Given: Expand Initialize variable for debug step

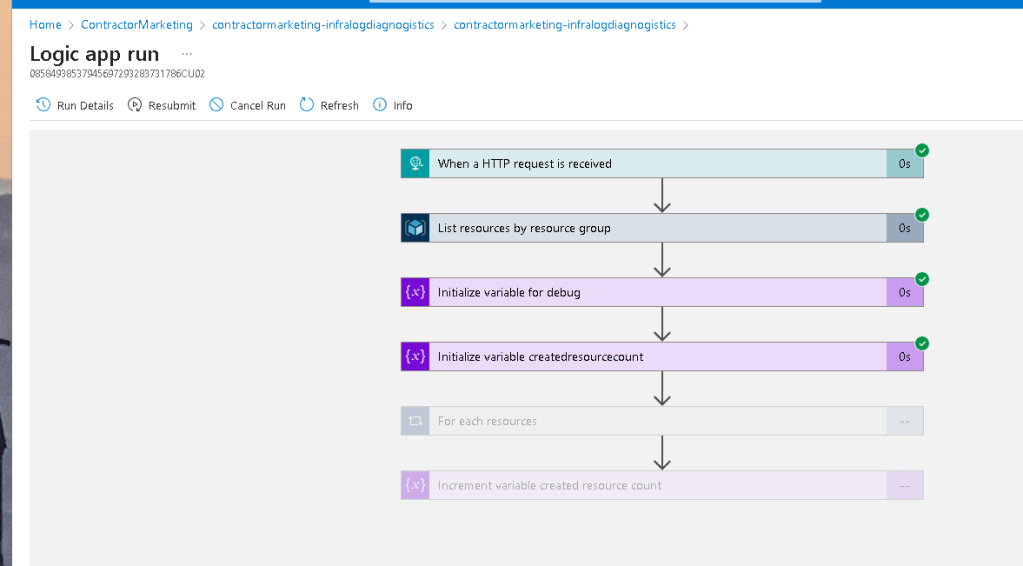Looking at the screenshot, I should pos(662,292).
